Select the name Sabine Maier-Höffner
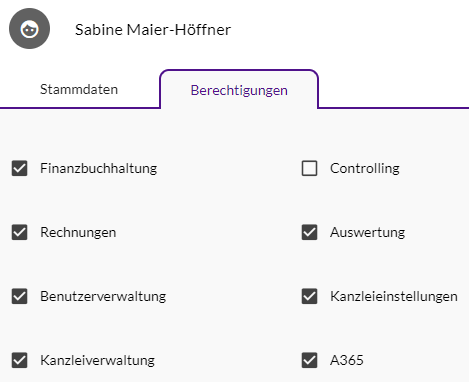This screenshot has width=469, height=382. 153,30
